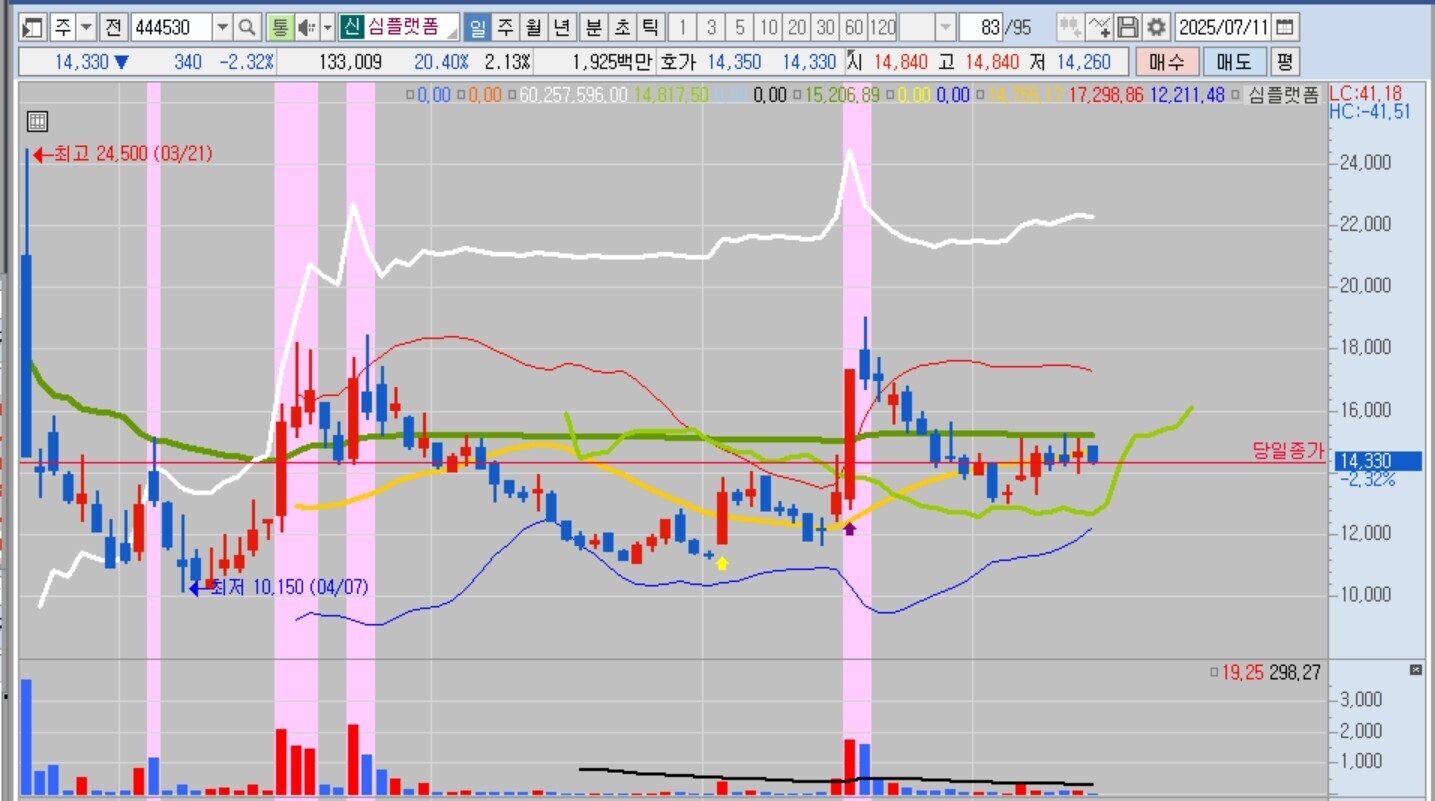Open the dropdown arrow next to the speaker
Screen dimensions: 1435x801
(327, 27)
